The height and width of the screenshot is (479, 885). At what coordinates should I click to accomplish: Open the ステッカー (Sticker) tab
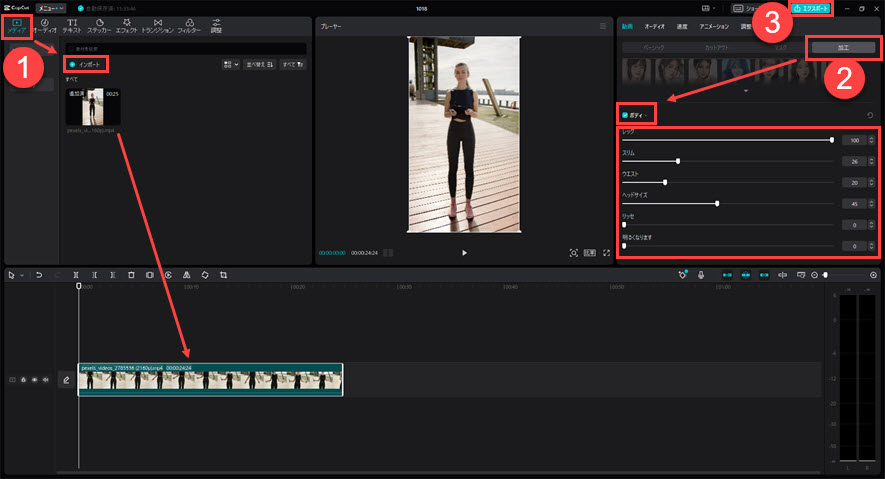pos(99,26)
